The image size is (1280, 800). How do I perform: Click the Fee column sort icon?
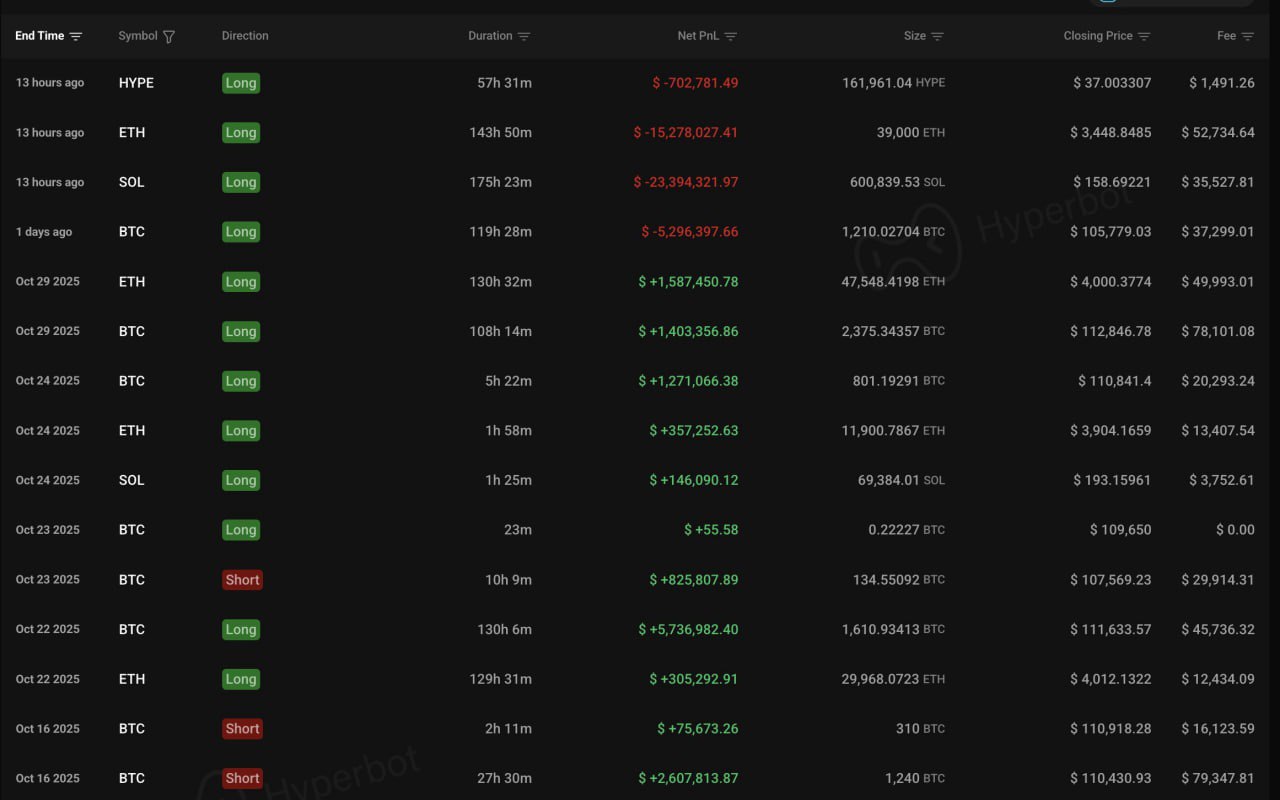point(1247,36)
